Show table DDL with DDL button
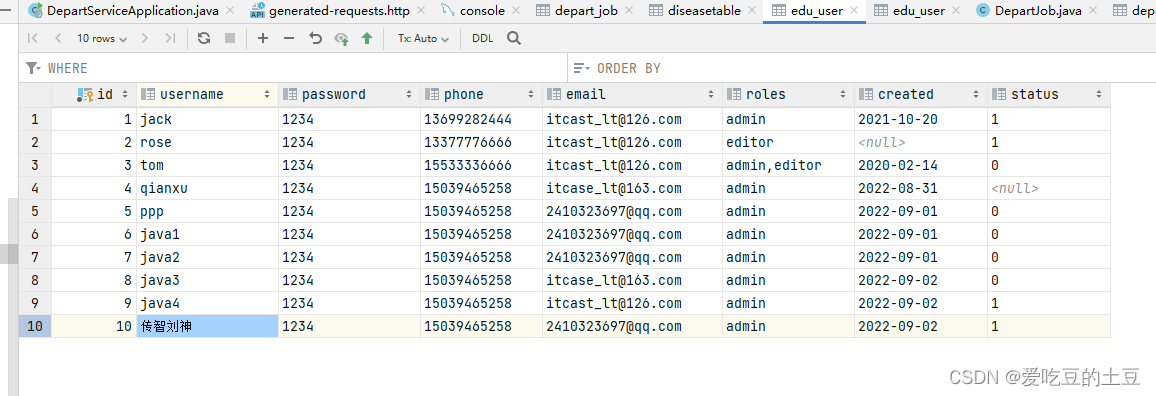This screenshot has width=1156, height=396. click(x=483, y=38)
